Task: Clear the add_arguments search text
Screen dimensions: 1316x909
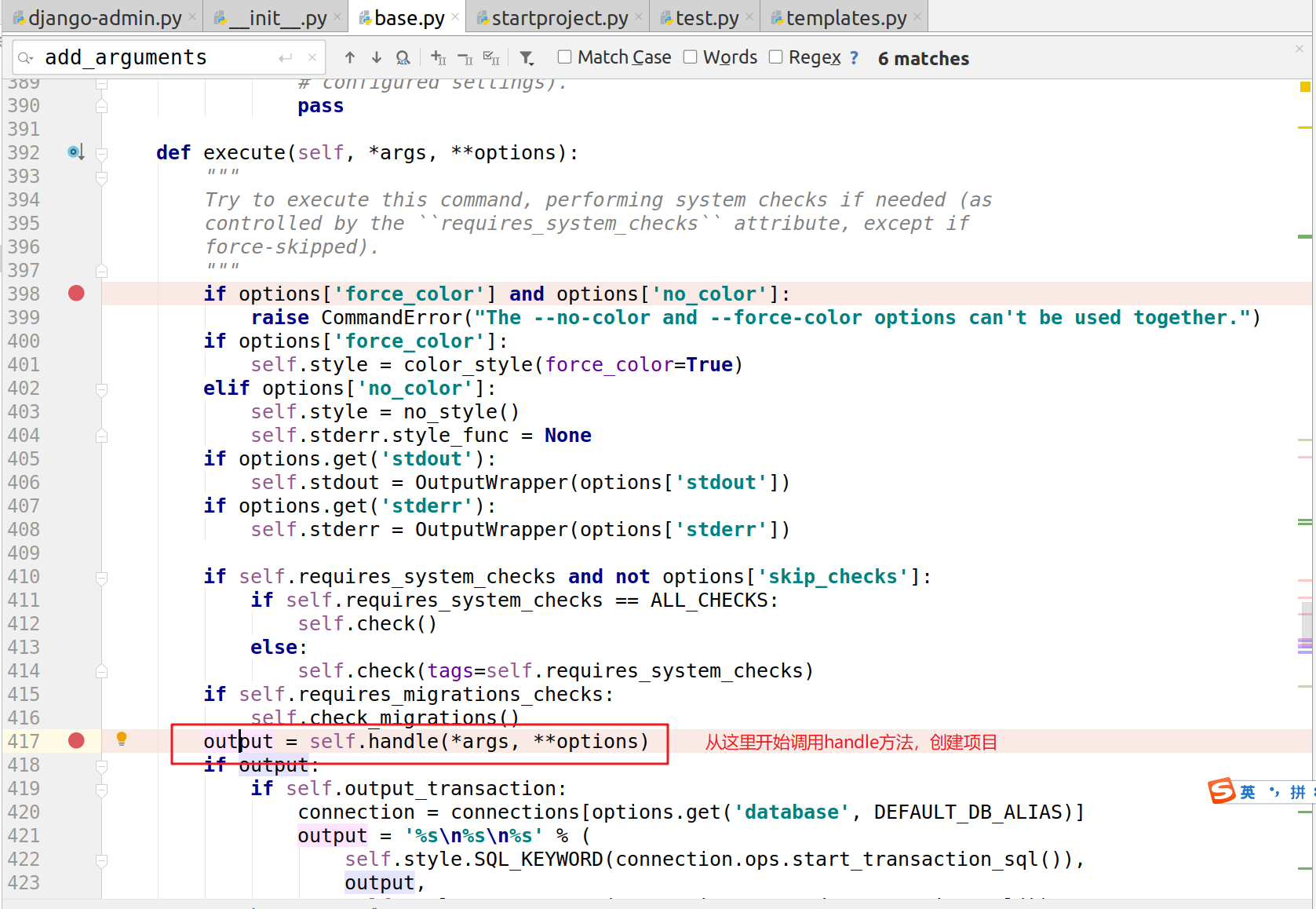Action: [312, 57]
